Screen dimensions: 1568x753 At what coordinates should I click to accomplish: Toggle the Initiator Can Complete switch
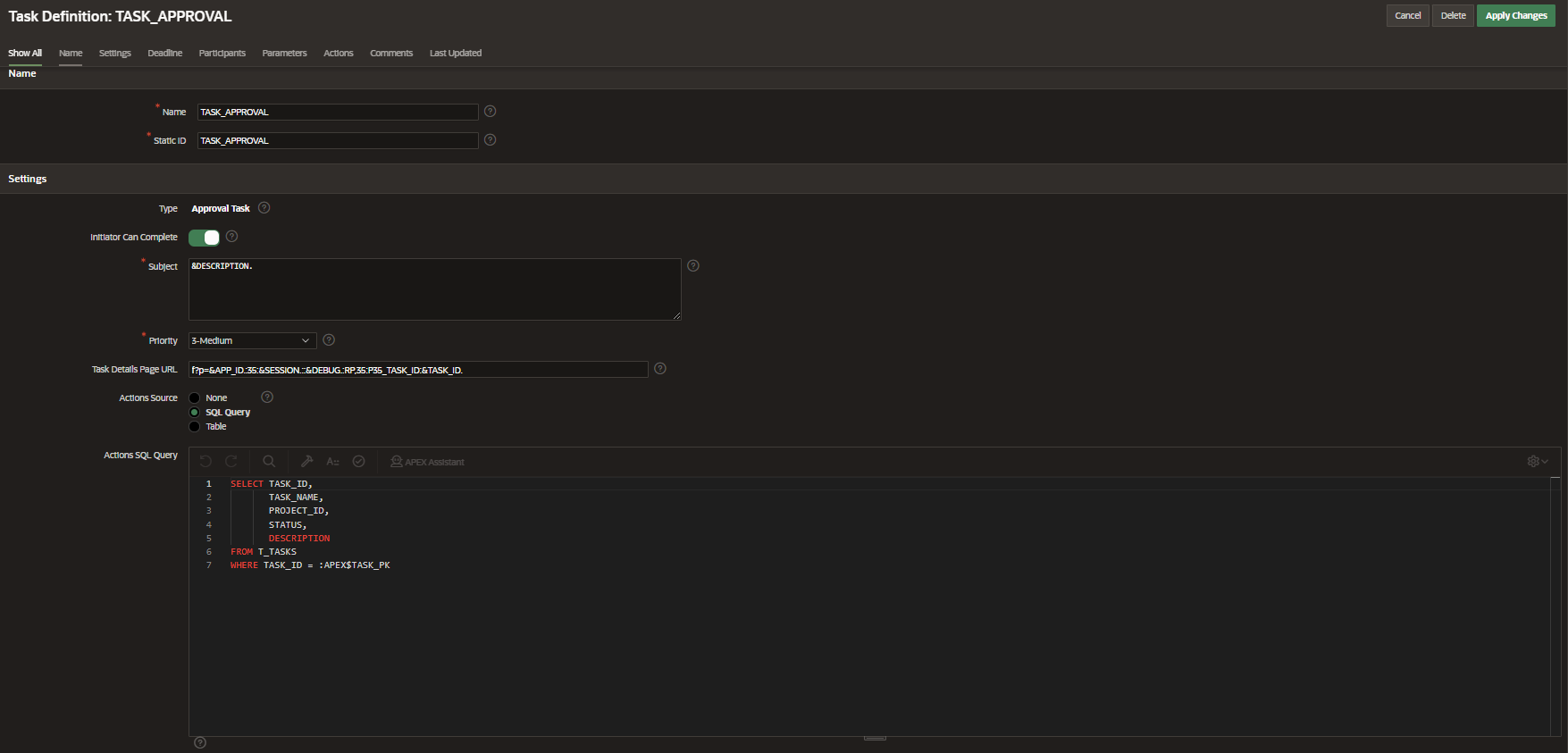tap(204, 238)
